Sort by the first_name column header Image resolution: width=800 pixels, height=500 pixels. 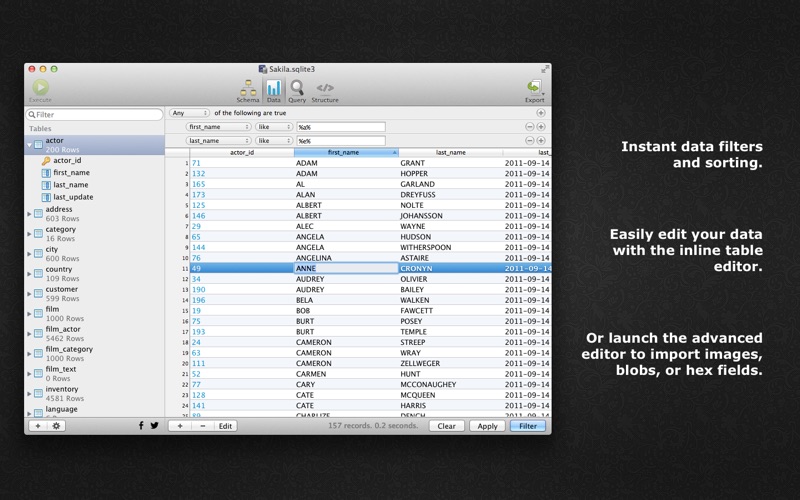(346, 153)
